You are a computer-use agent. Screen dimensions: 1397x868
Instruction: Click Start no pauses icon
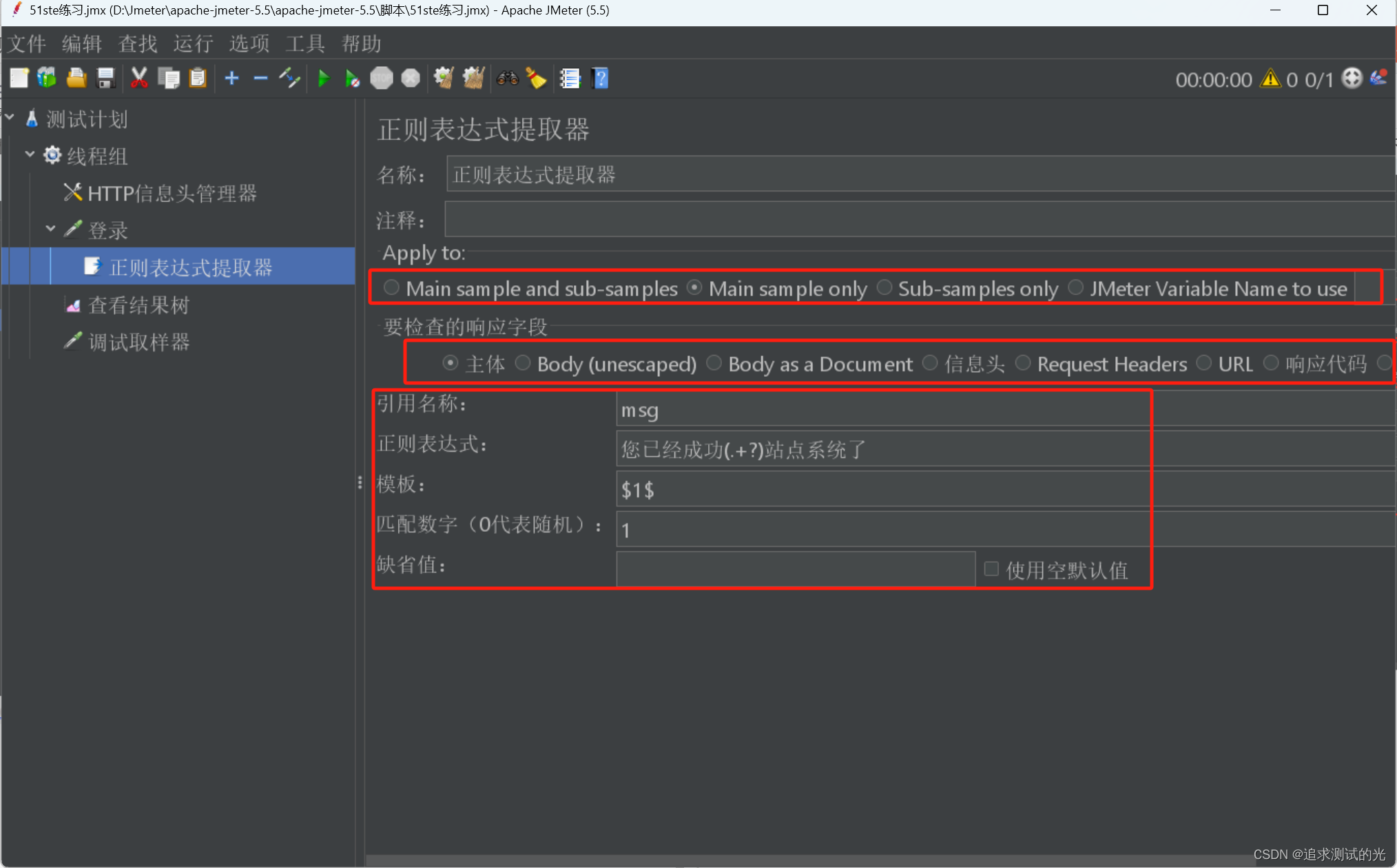point(352,79)
